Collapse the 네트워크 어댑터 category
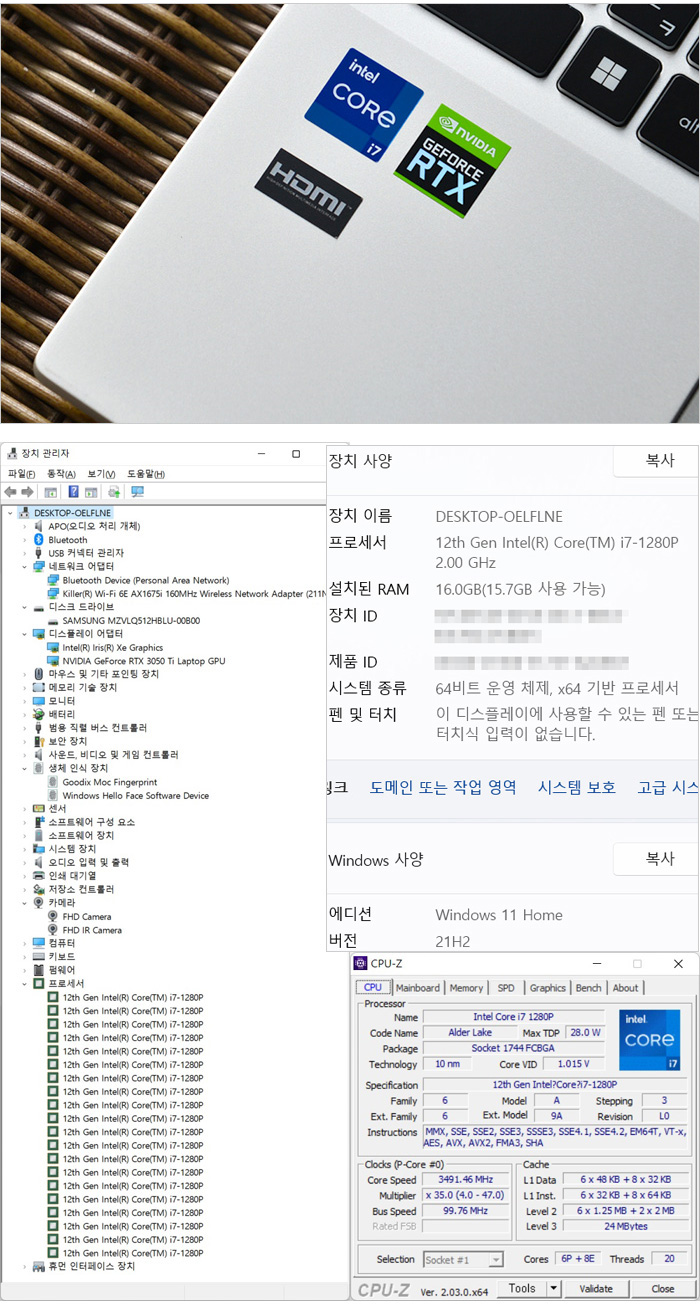 click(25, 566)
